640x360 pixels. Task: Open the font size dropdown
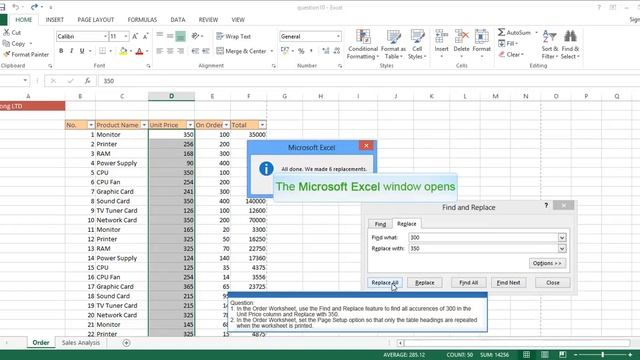[126, 36]
